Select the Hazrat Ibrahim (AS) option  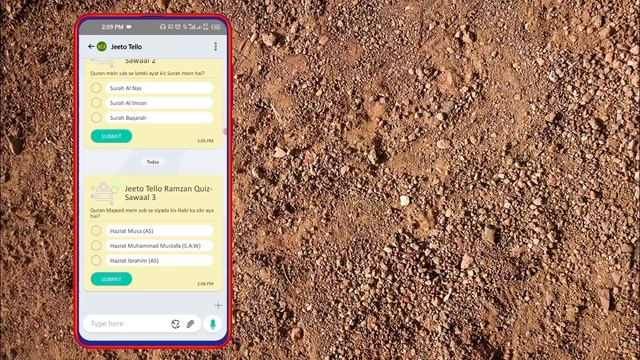[152, 260]
